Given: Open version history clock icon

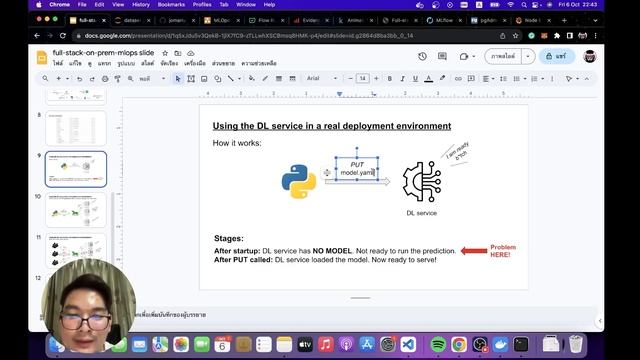Looking at the screenshot, I should click(x=422, y=56).
